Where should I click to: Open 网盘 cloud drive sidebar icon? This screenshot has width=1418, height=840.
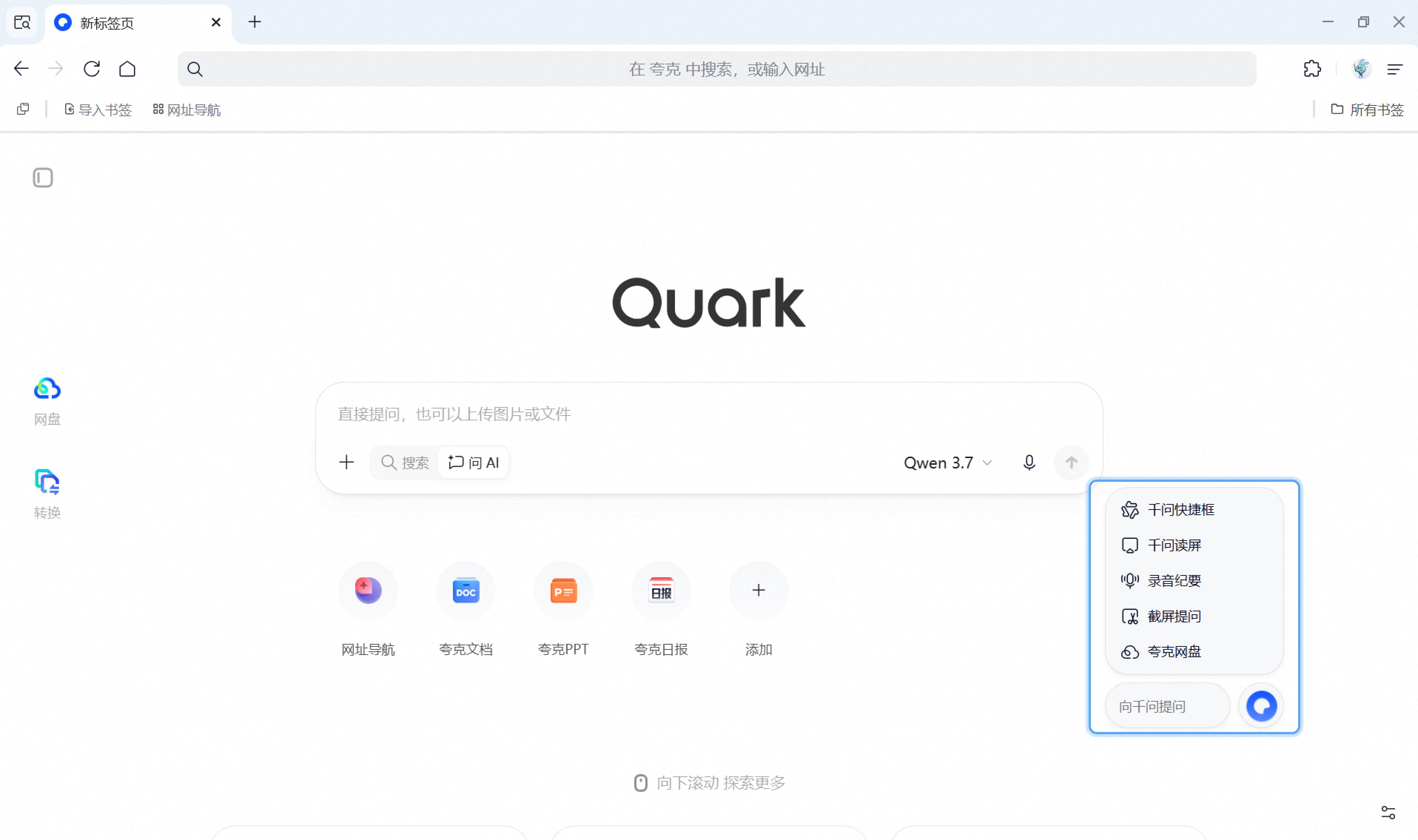point(47,401)
